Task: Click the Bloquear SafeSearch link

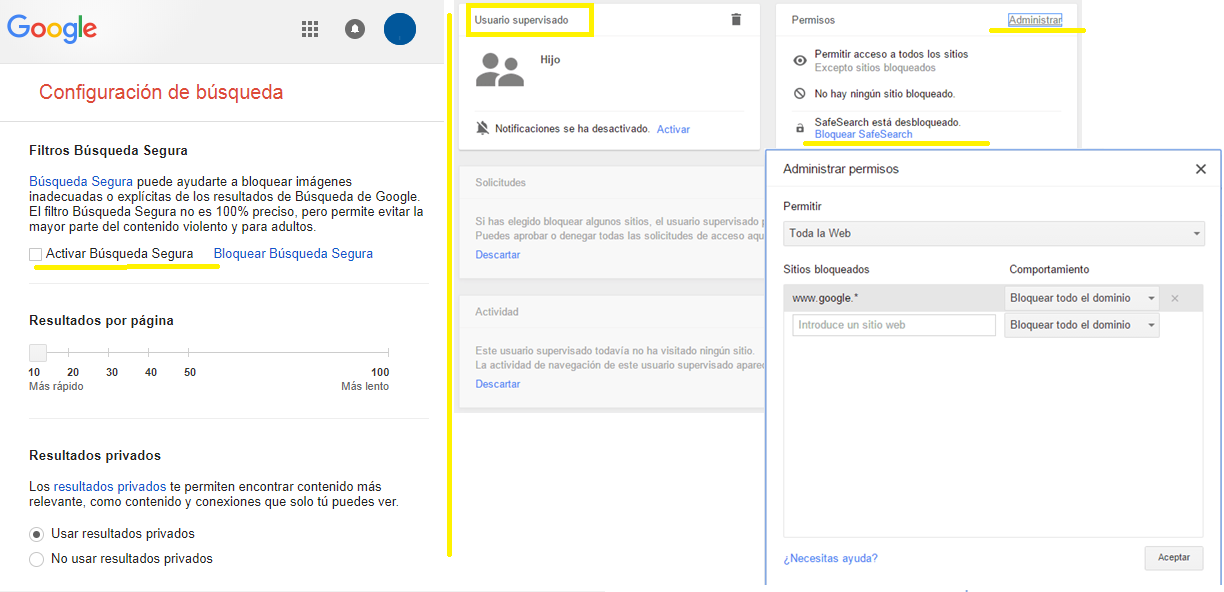Action: tap(863, 134)
